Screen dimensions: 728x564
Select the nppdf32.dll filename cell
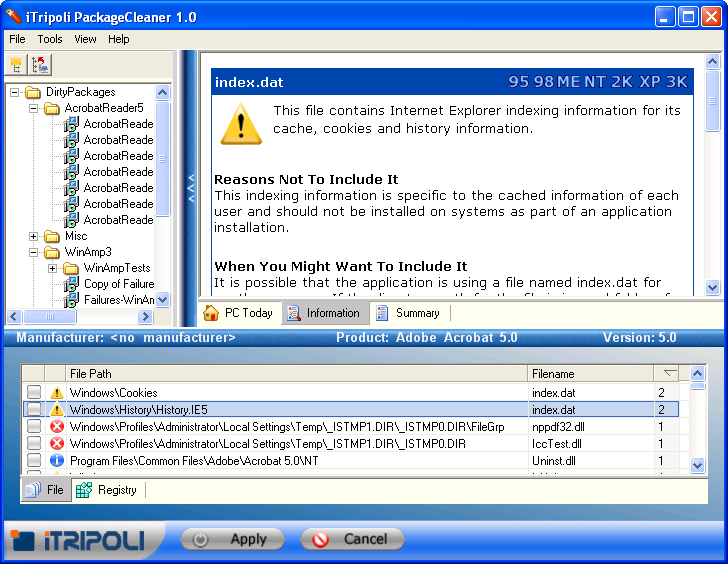tap(591, 427)
